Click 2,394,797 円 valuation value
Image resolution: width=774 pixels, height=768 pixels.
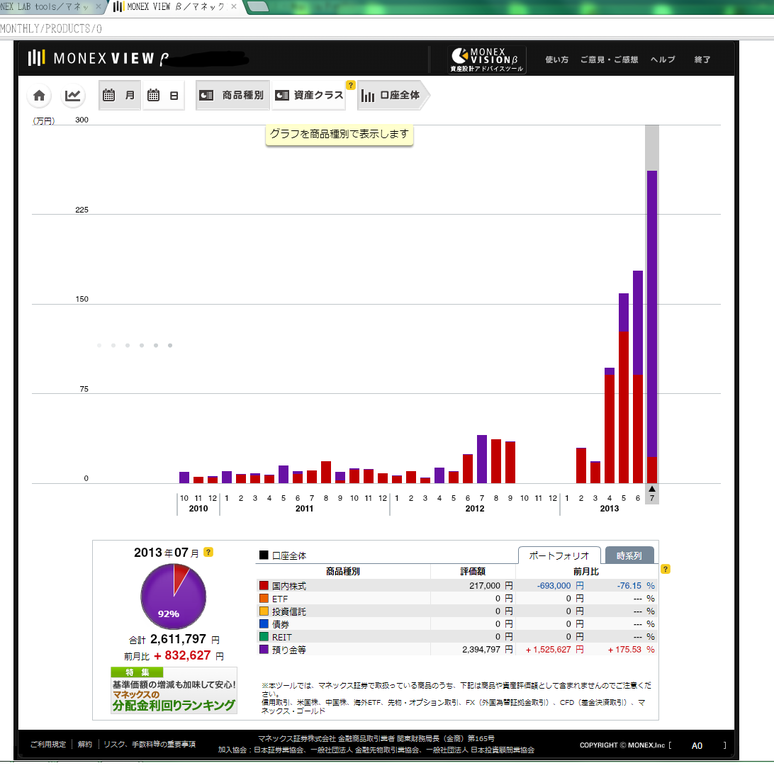[x=487, y=650]
